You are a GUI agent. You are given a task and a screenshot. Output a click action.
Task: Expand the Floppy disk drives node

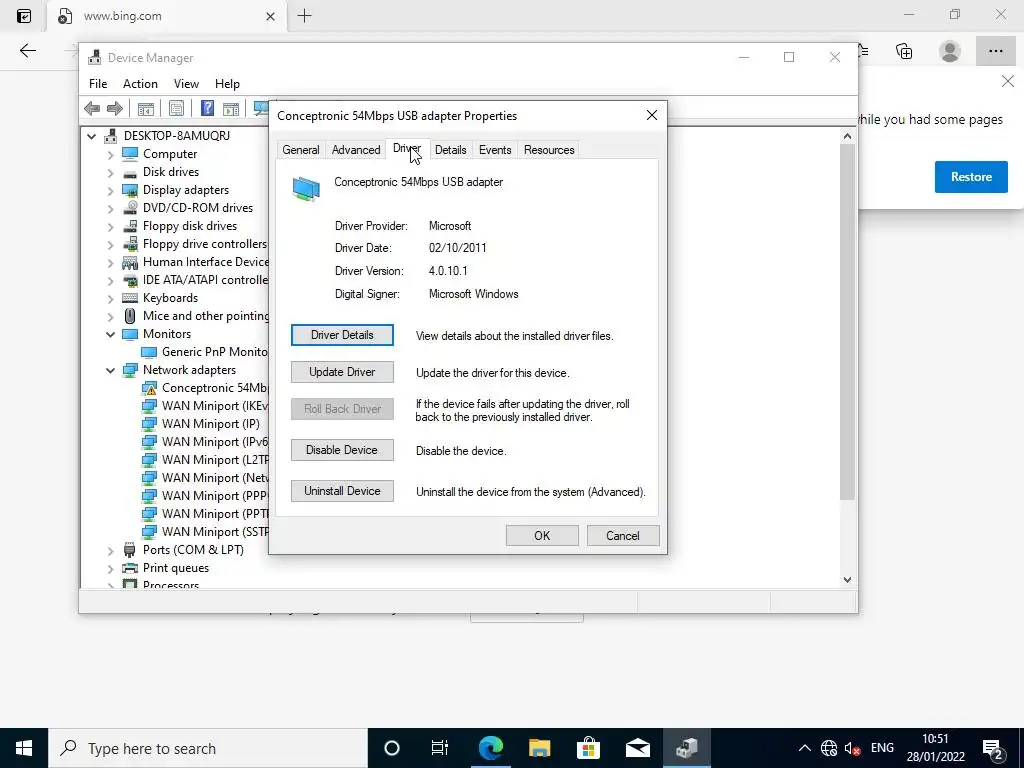[x=110, y=227]
